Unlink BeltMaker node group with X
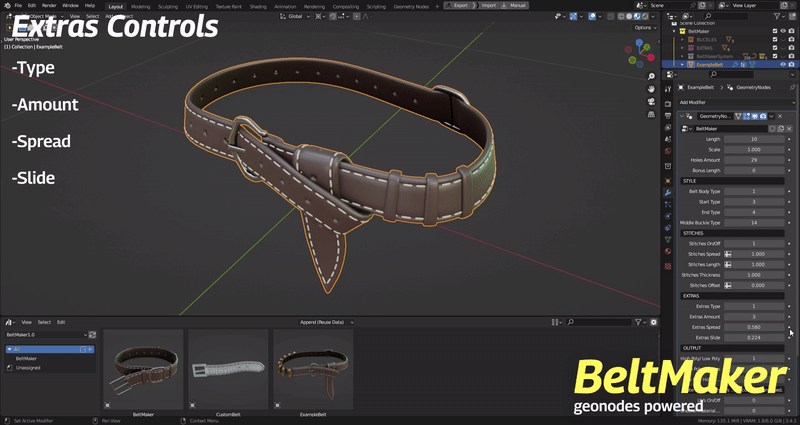Screen dimensions: 800x425 pos(789,129)
